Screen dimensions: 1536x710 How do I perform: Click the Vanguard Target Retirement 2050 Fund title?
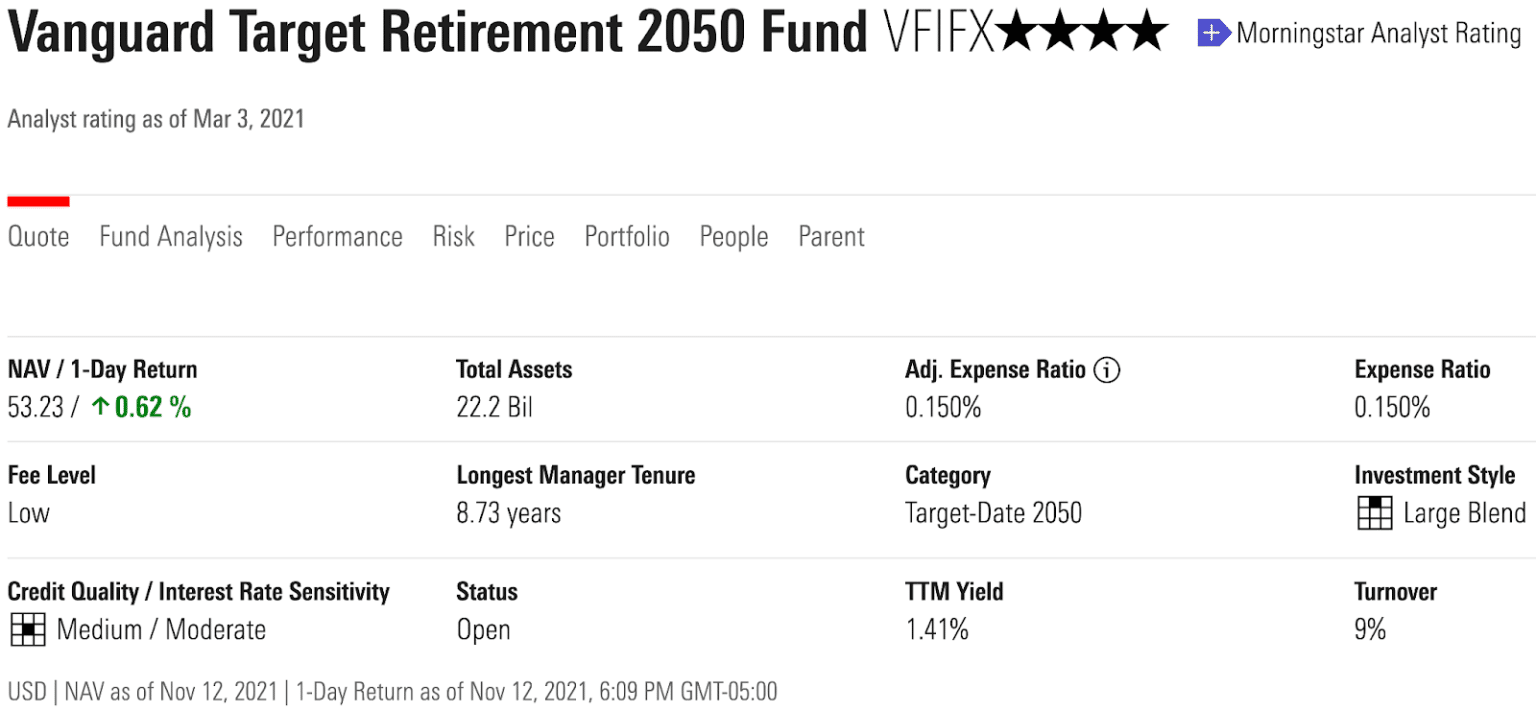pos(435,33)
